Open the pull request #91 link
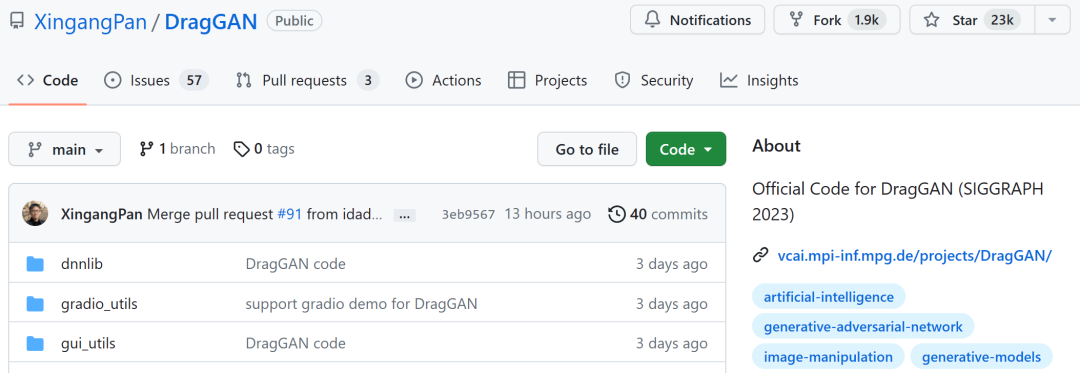Image resolution: width=1080 pixels, height=373 pixels. (x=290, y=215)
